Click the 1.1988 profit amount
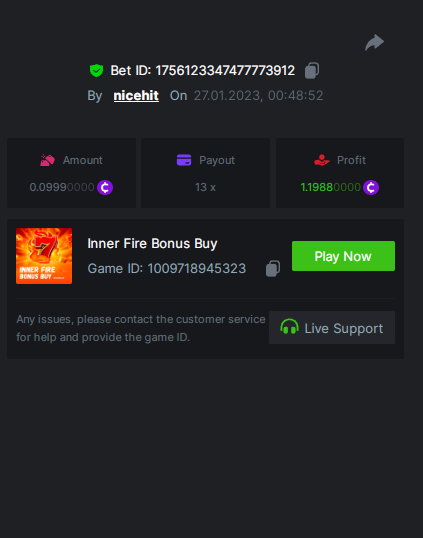The width and height of the screenshot is (423, 538). click(x=330, y=187)
